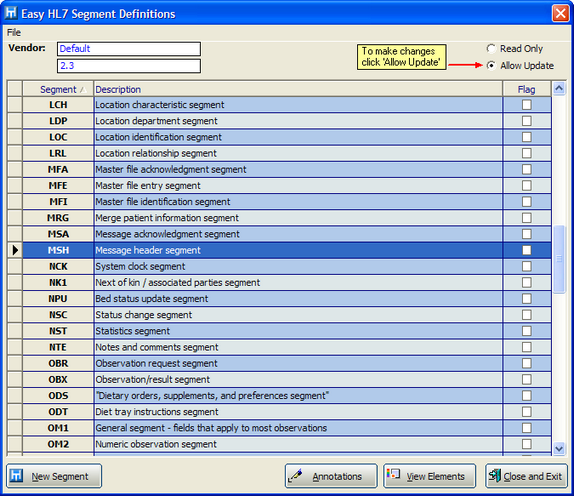The height and width of the screenshot is (496, 574).
Task: Tick the Flag checkbox for OBX row
Action: (x=527, y=379)
